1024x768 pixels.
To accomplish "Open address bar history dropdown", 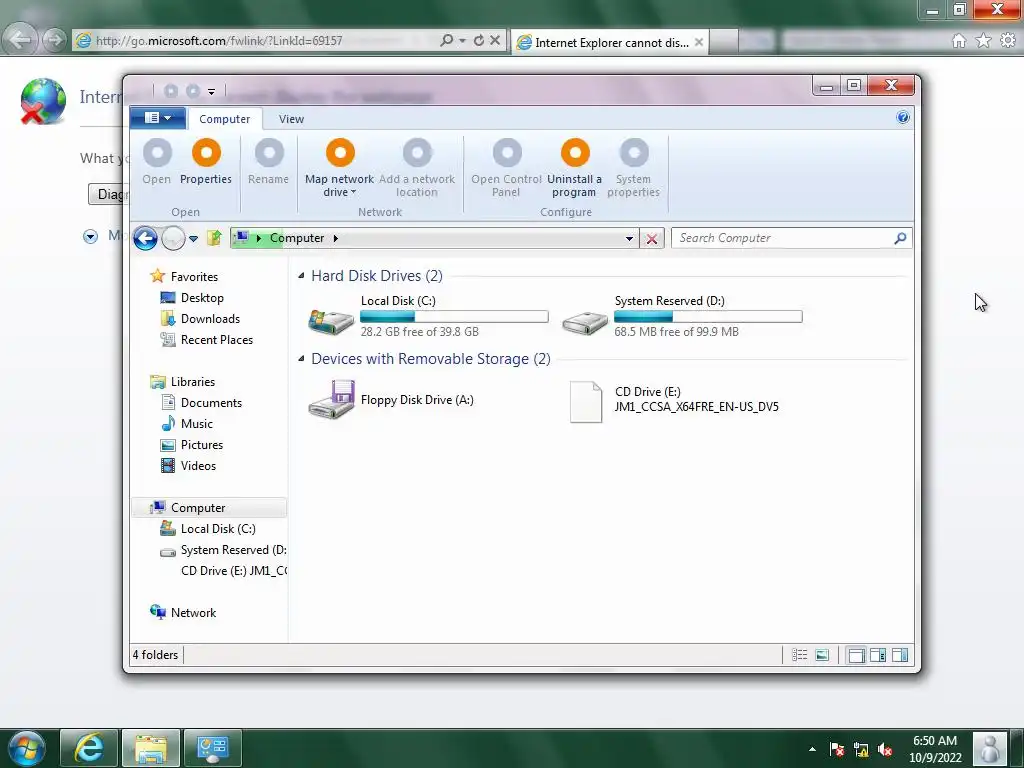I will 629,238.
